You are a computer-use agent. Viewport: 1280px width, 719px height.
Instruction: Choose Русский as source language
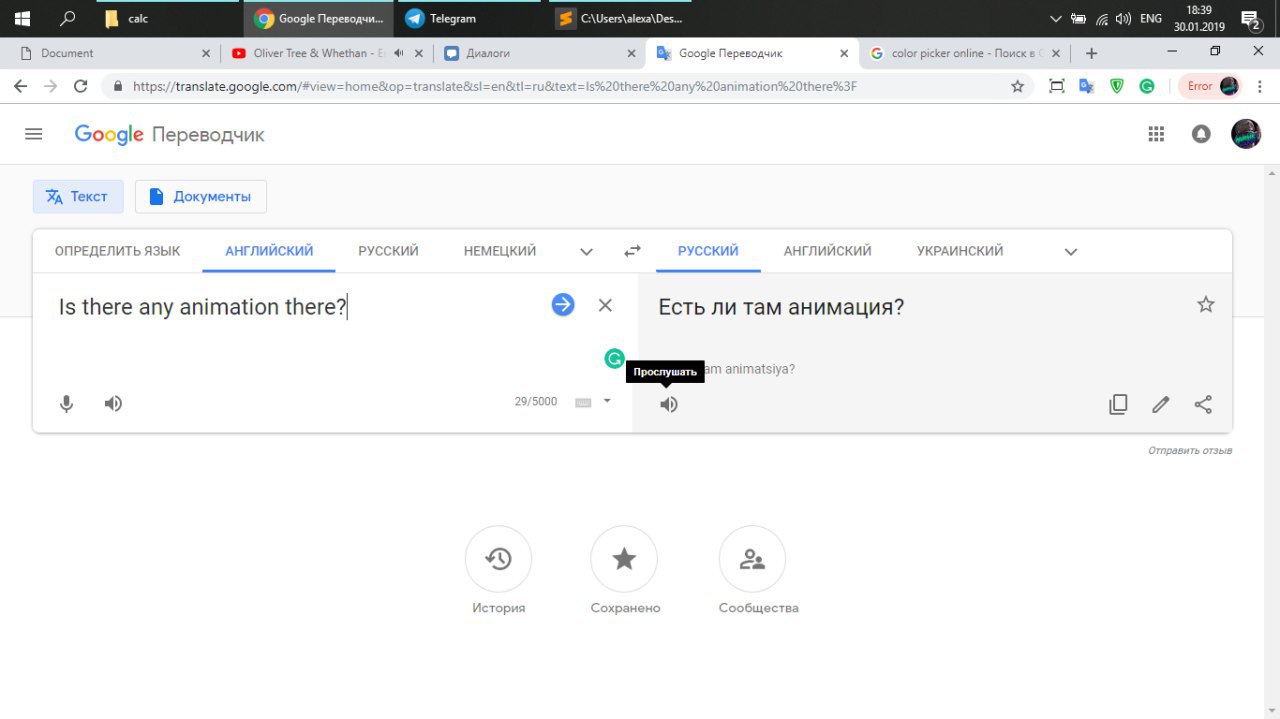[x=388, y=251]
